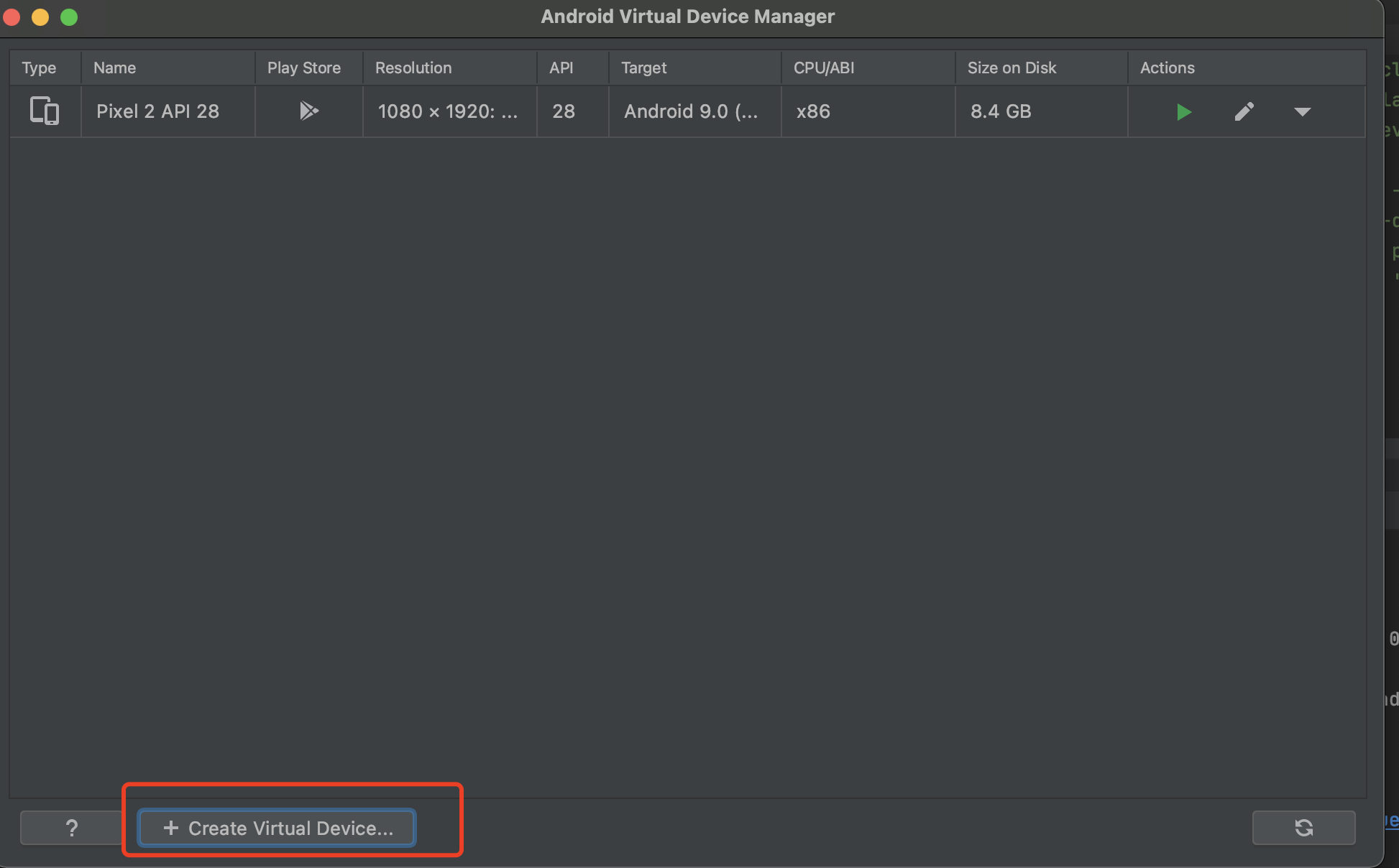Viewport: 1399px width, 868px height.
Task: Click the phone/tablet device type icon
Action: pyautogui.click(x=45, y=111)
